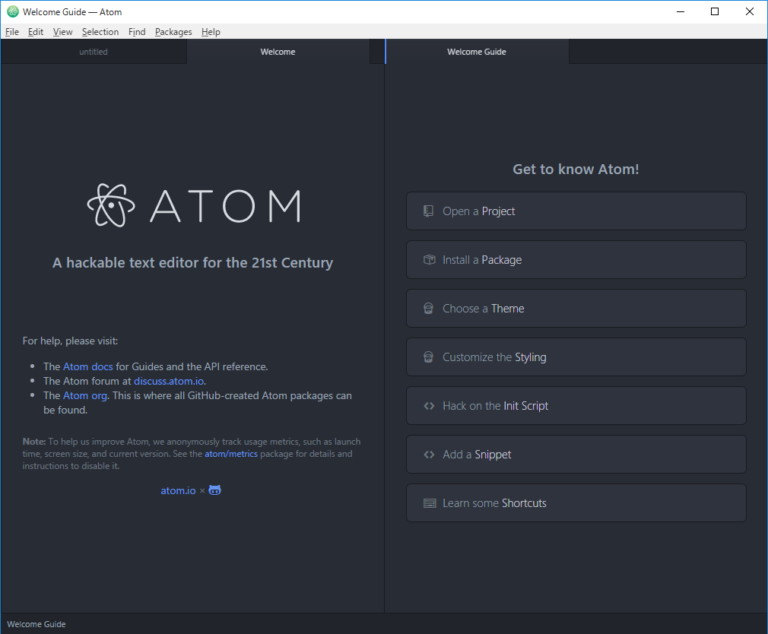This screenshot has width=768, height=634.
Task: Open the atom/metrics package link
Action: [x=231, y=454]
